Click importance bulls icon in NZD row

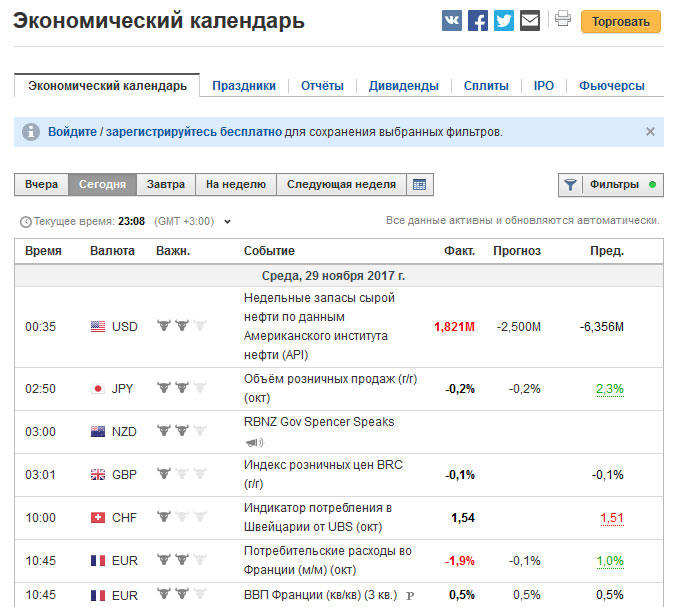[181, 430]
